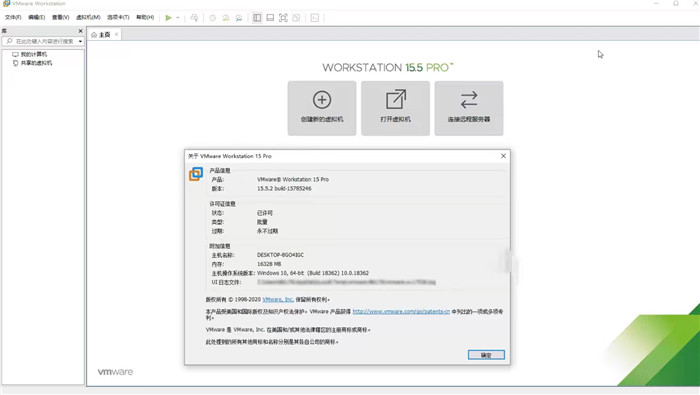700x395 pixels.
Task: Open the 选项卡(T) menu
Action: (118, 17)
